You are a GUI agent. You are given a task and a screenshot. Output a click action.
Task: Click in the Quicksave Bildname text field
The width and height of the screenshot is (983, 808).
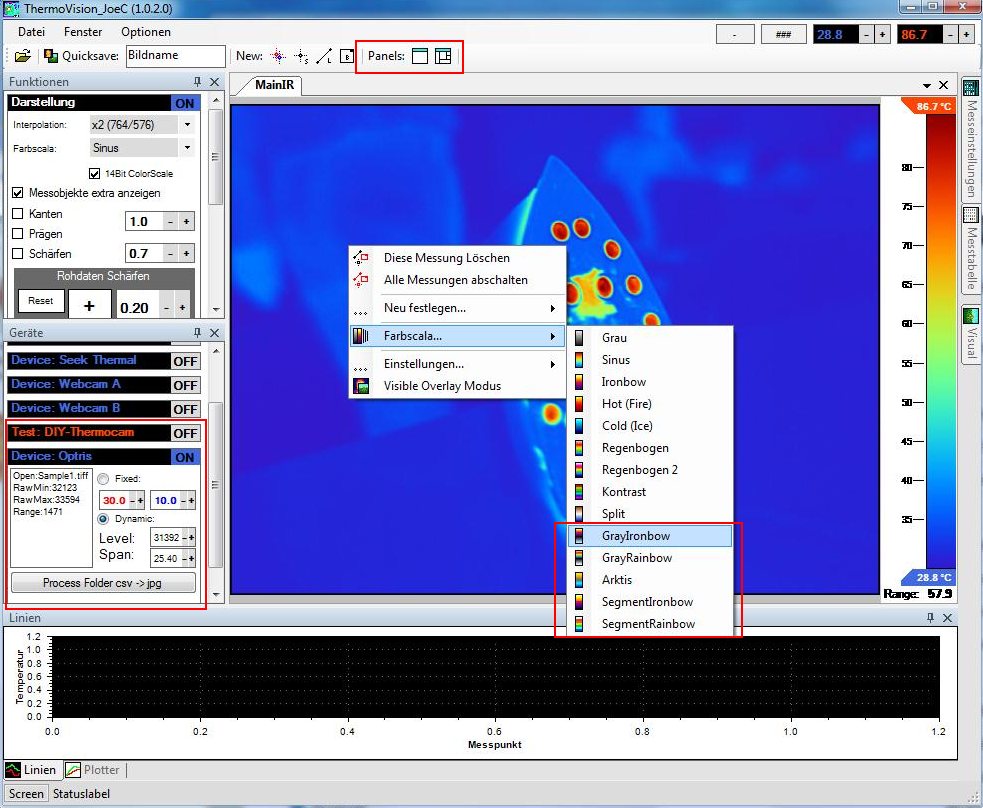pos(174,56)
